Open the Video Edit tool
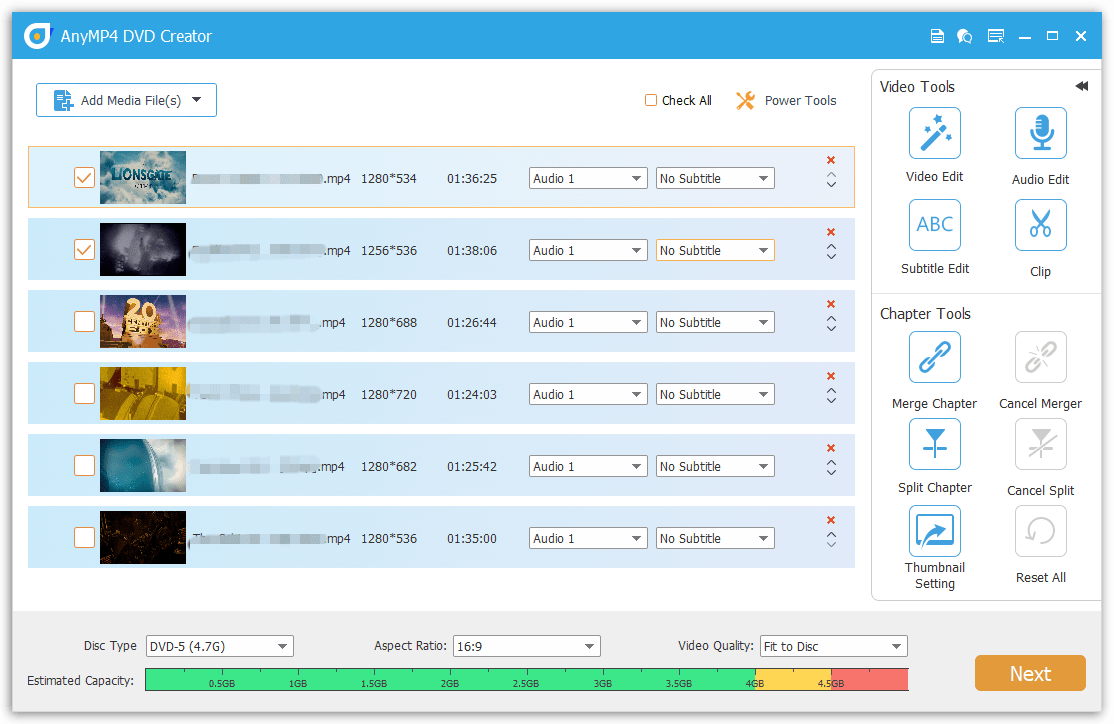 934,133
